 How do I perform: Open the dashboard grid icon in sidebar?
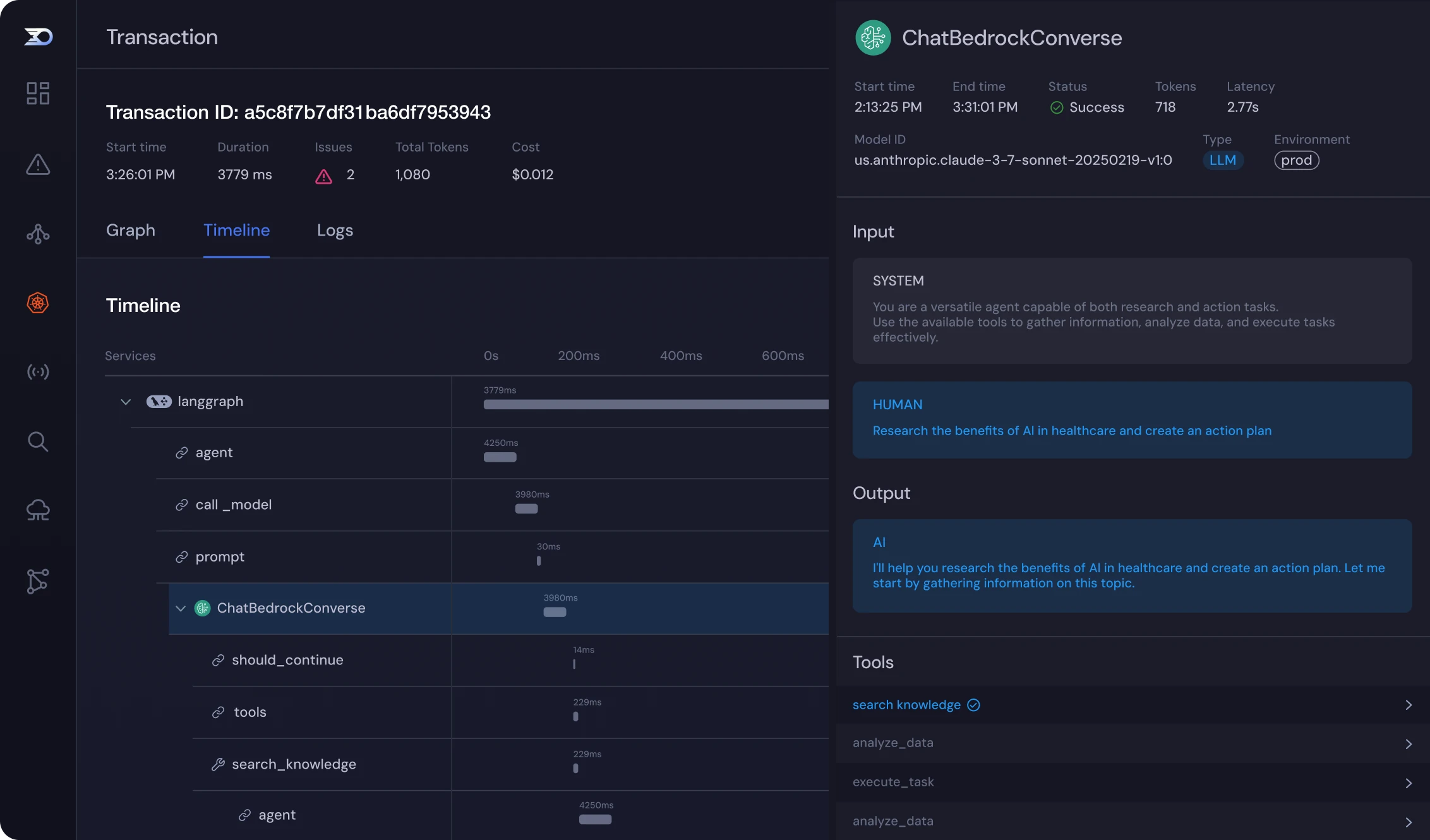click(x=38, y=93)
